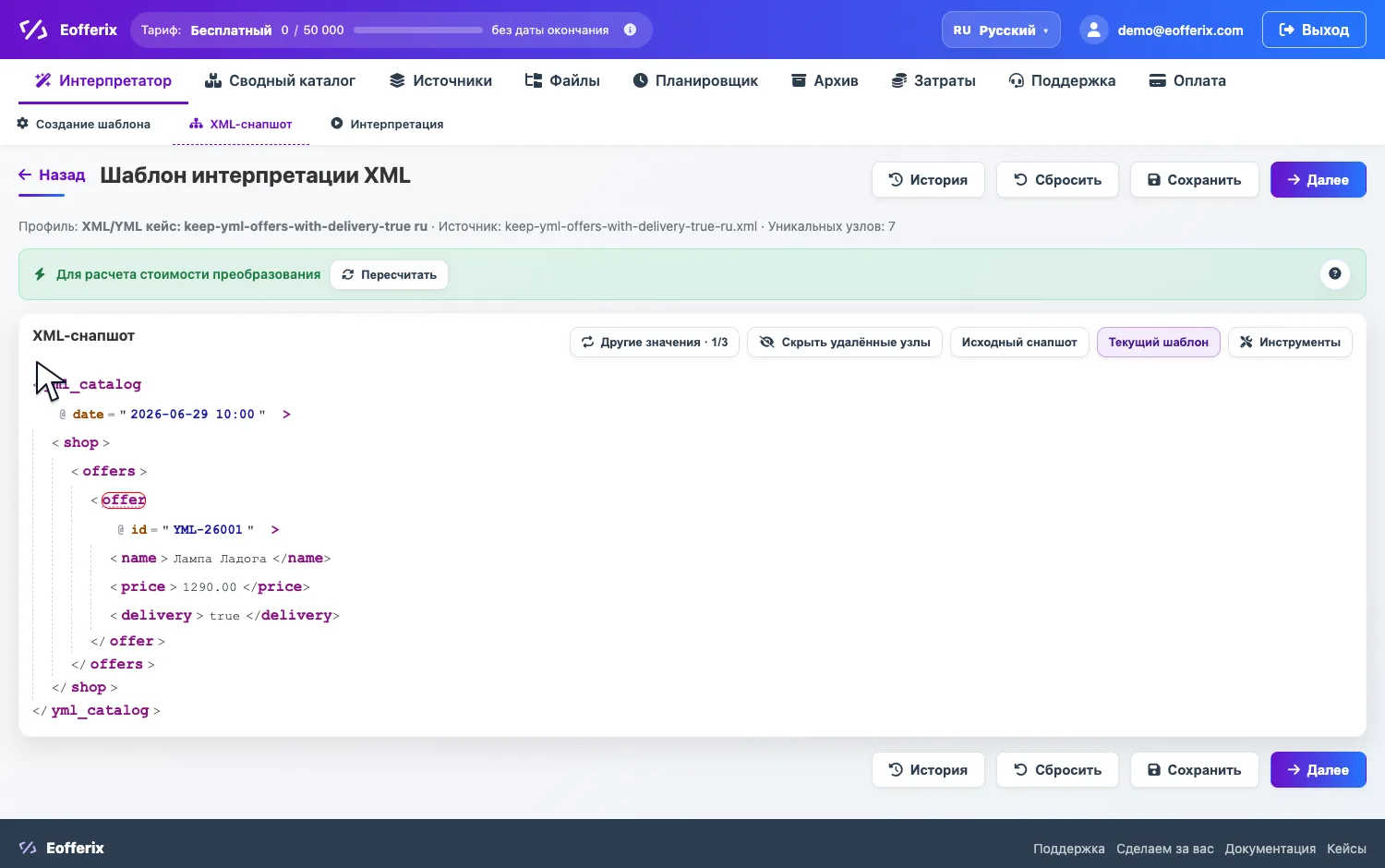This screenshot has width=1385, height=868.
Task: Open the Инструменты menu
Action: (1290, 342)
